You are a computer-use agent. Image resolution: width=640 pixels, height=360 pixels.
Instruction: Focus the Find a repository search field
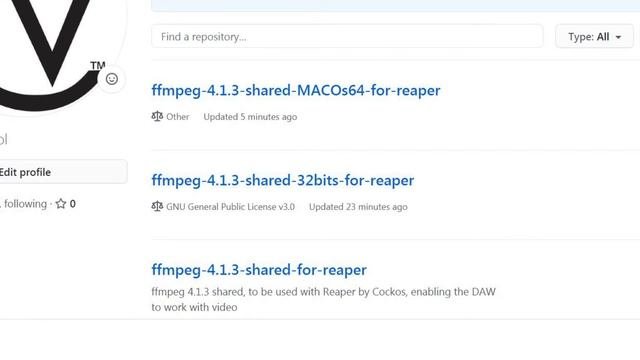347,36
